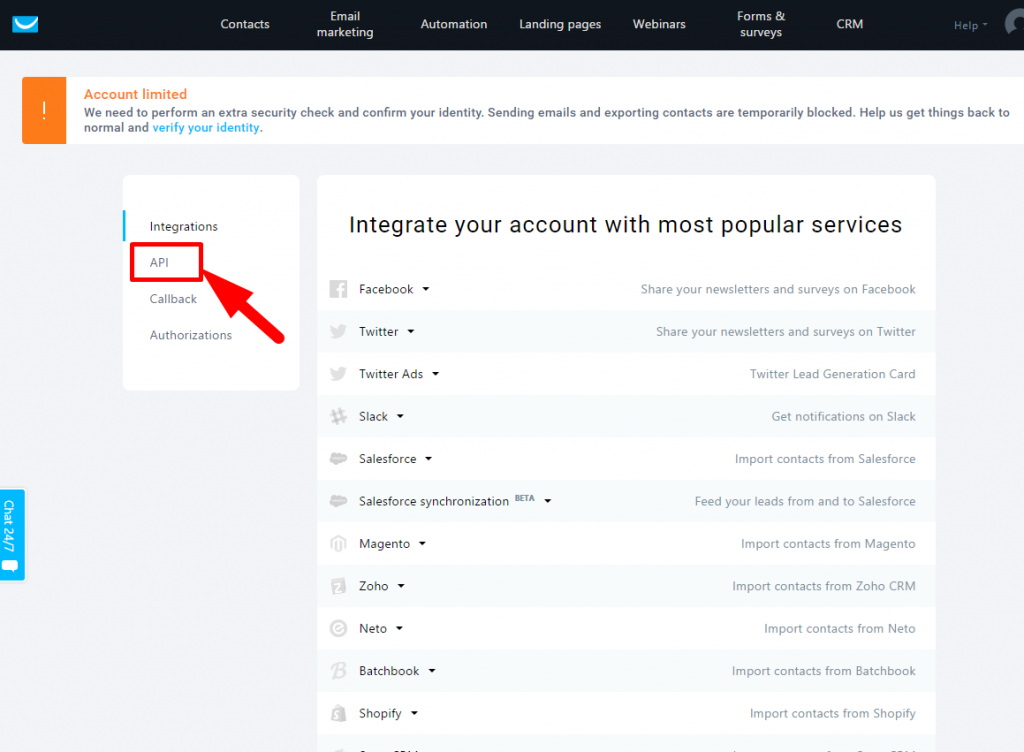Select Authorizations in the sidebar

(x=191, y=335)
